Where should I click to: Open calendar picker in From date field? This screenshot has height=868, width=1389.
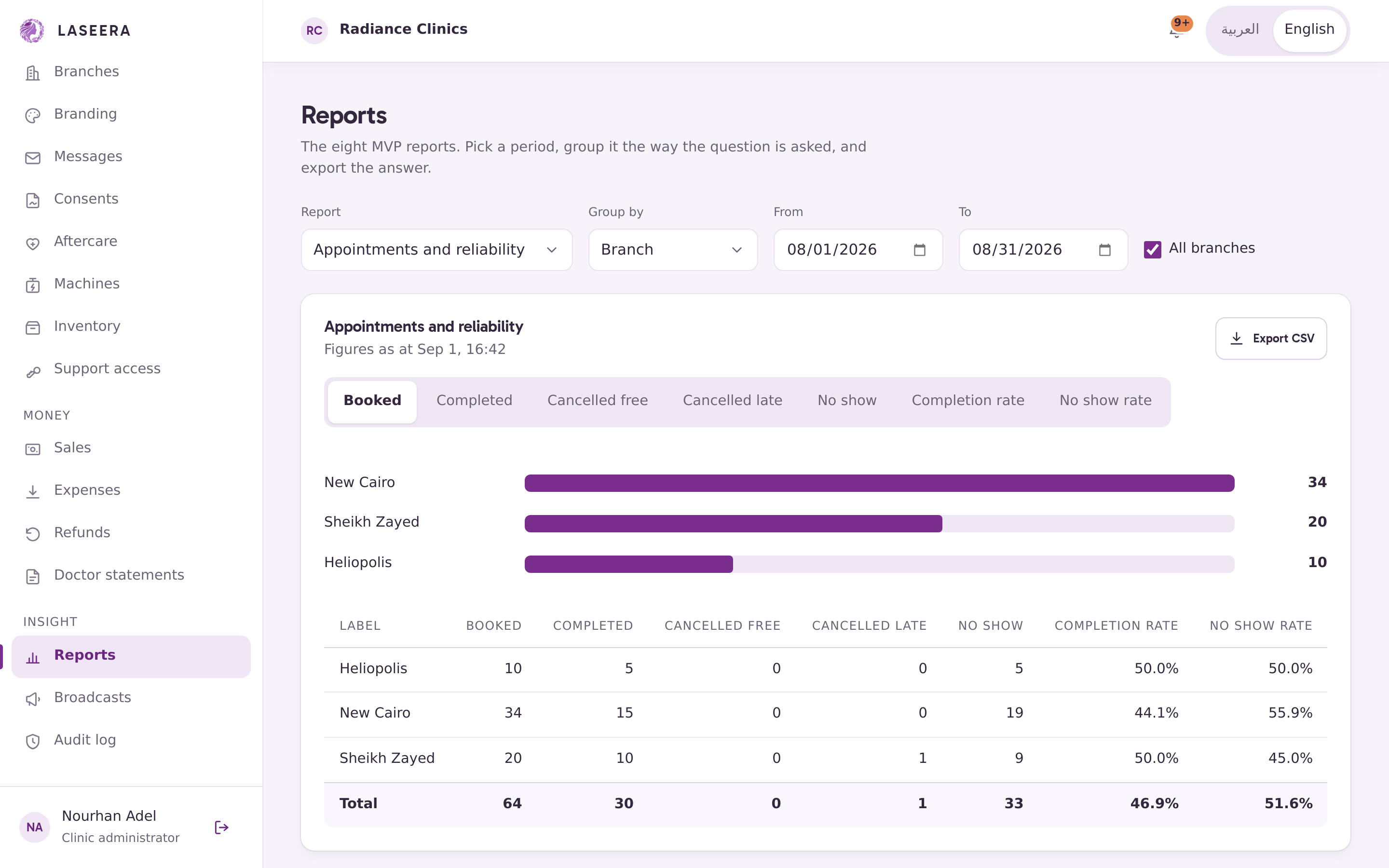(x=920, y=250)
